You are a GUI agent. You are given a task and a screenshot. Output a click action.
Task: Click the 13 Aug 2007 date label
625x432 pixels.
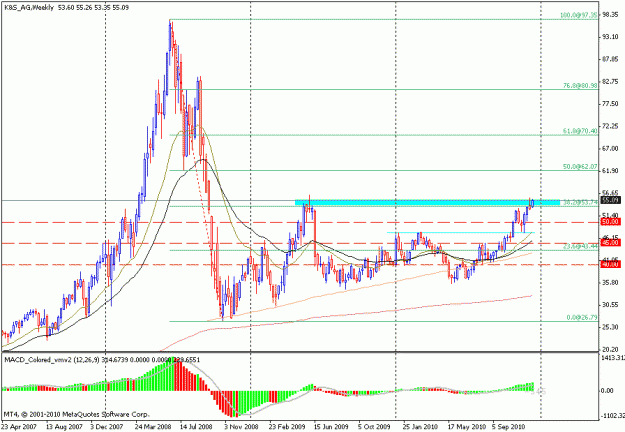[x=65, y=427]
